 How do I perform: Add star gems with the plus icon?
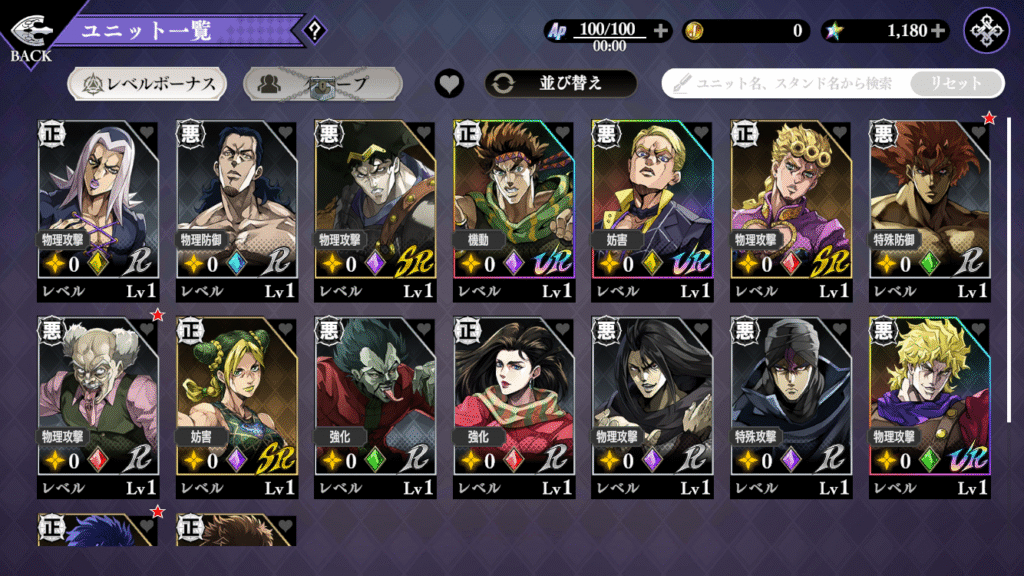938,30
